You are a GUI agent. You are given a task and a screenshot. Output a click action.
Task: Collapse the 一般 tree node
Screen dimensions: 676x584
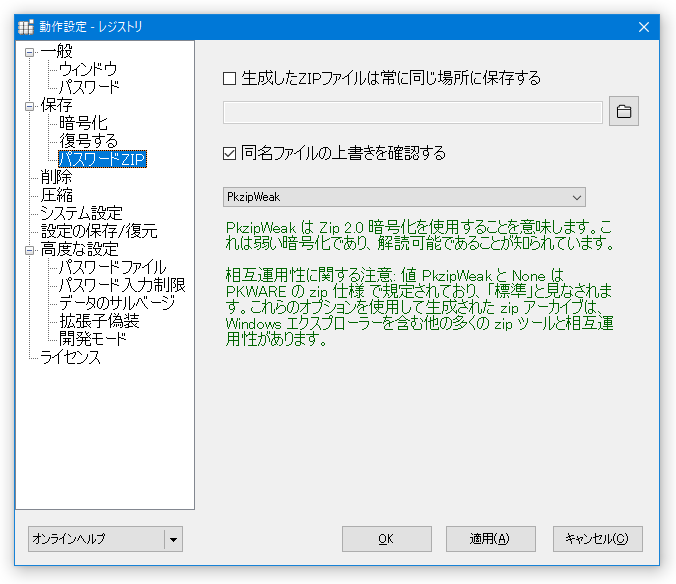pyautogui.click(x=29, y=53)
